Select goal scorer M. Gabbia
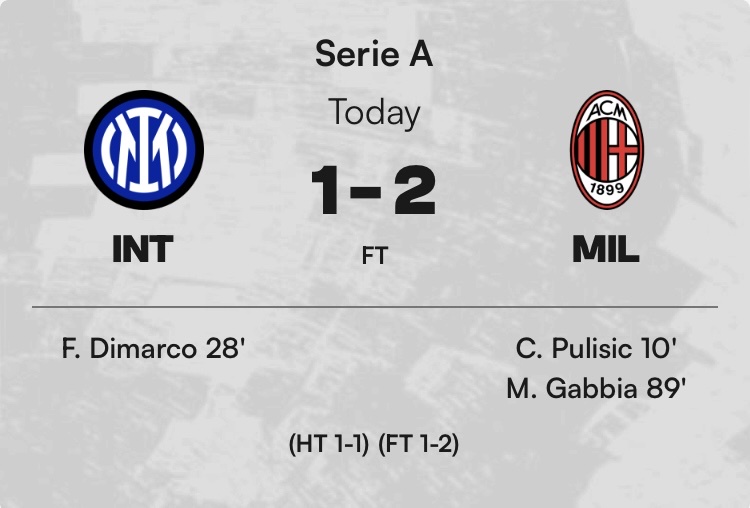Screen dimensions: 750x508 [569, 388]
